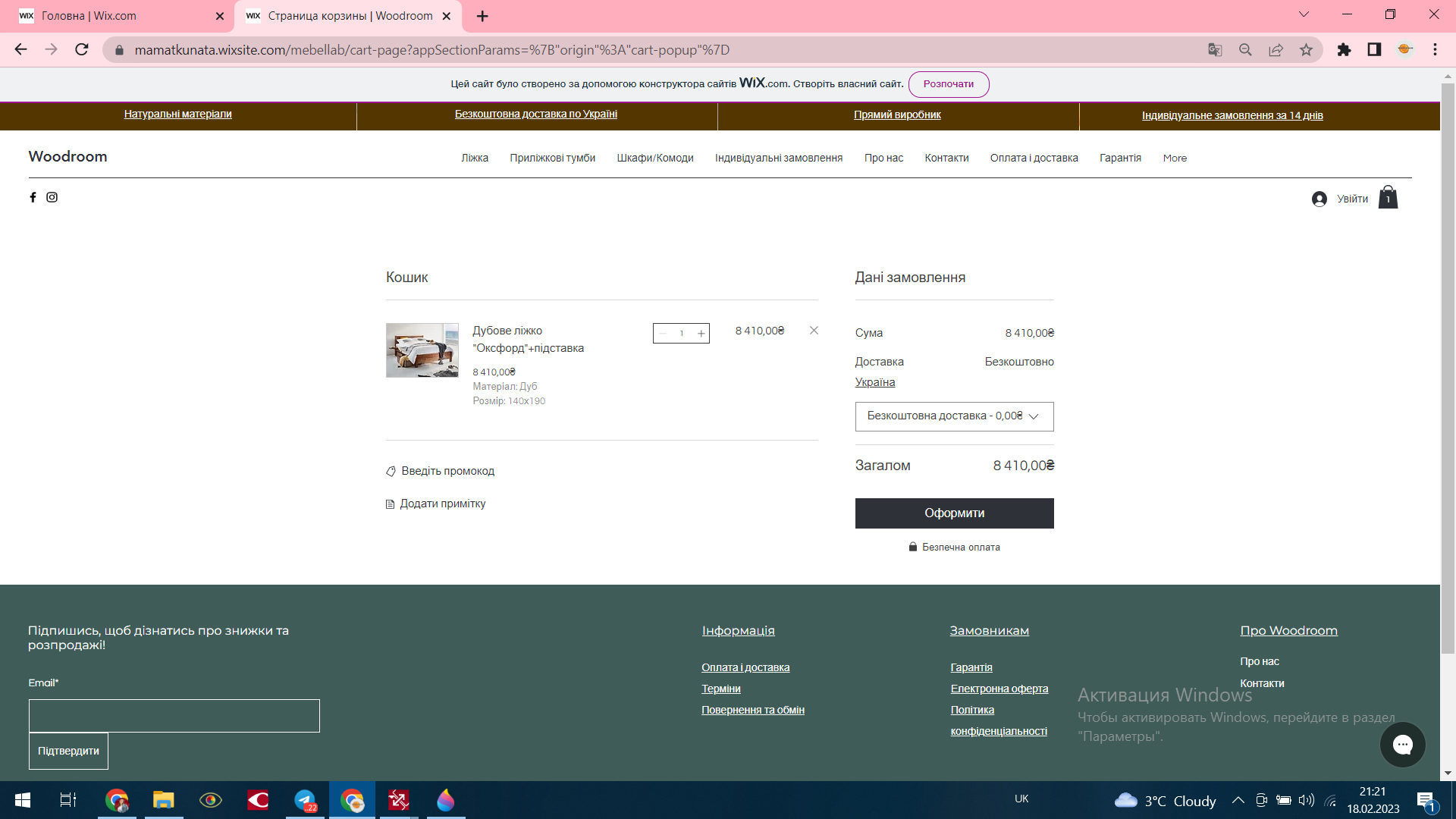The width and height of the screenshot is (1456, 819).
Task: Click the Google Translate icon in the address bar
Action: 1215,50
